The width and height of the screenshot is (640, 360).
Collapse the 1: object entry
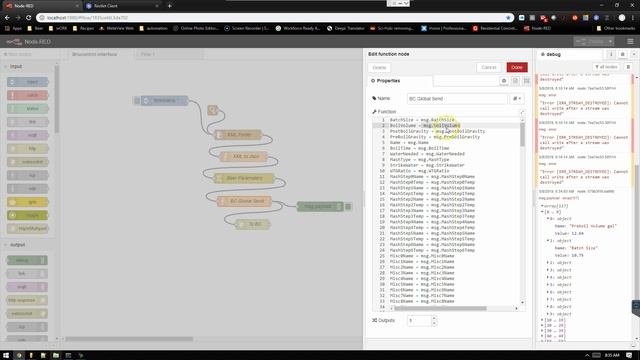coord(548,241)
